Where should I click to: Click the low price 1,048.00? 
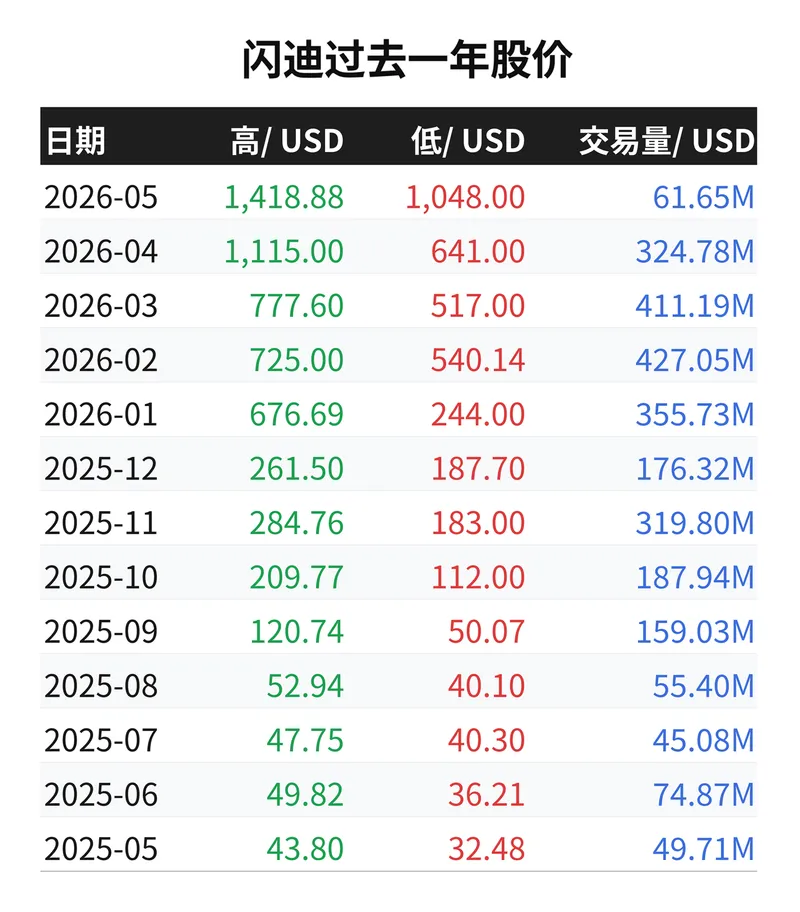click(x=465, y=197)
